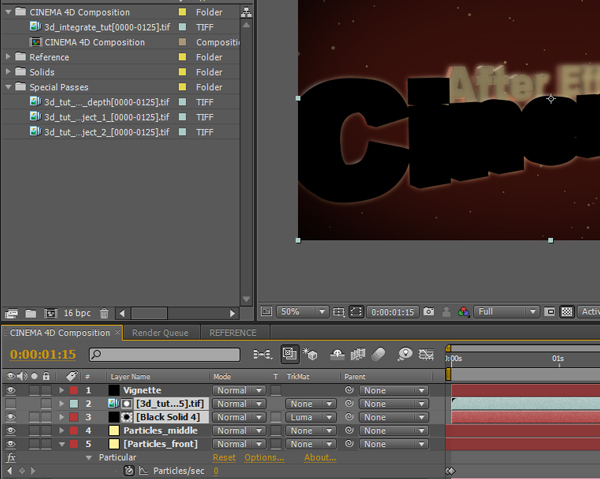
Task: Click the red label color swatch on Vignette
Action: pyautogui.click(x=74, y=390)
